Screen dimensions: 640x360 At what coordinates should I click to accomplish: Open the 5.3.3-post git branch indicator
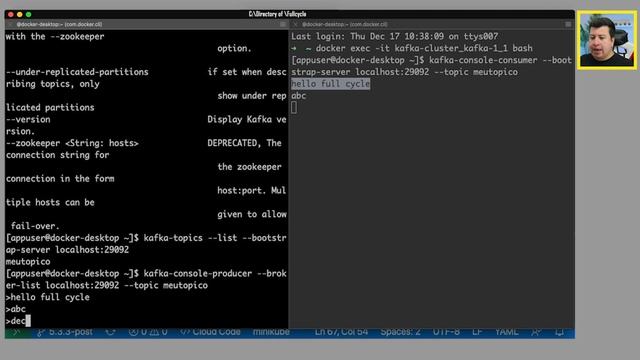65,332
